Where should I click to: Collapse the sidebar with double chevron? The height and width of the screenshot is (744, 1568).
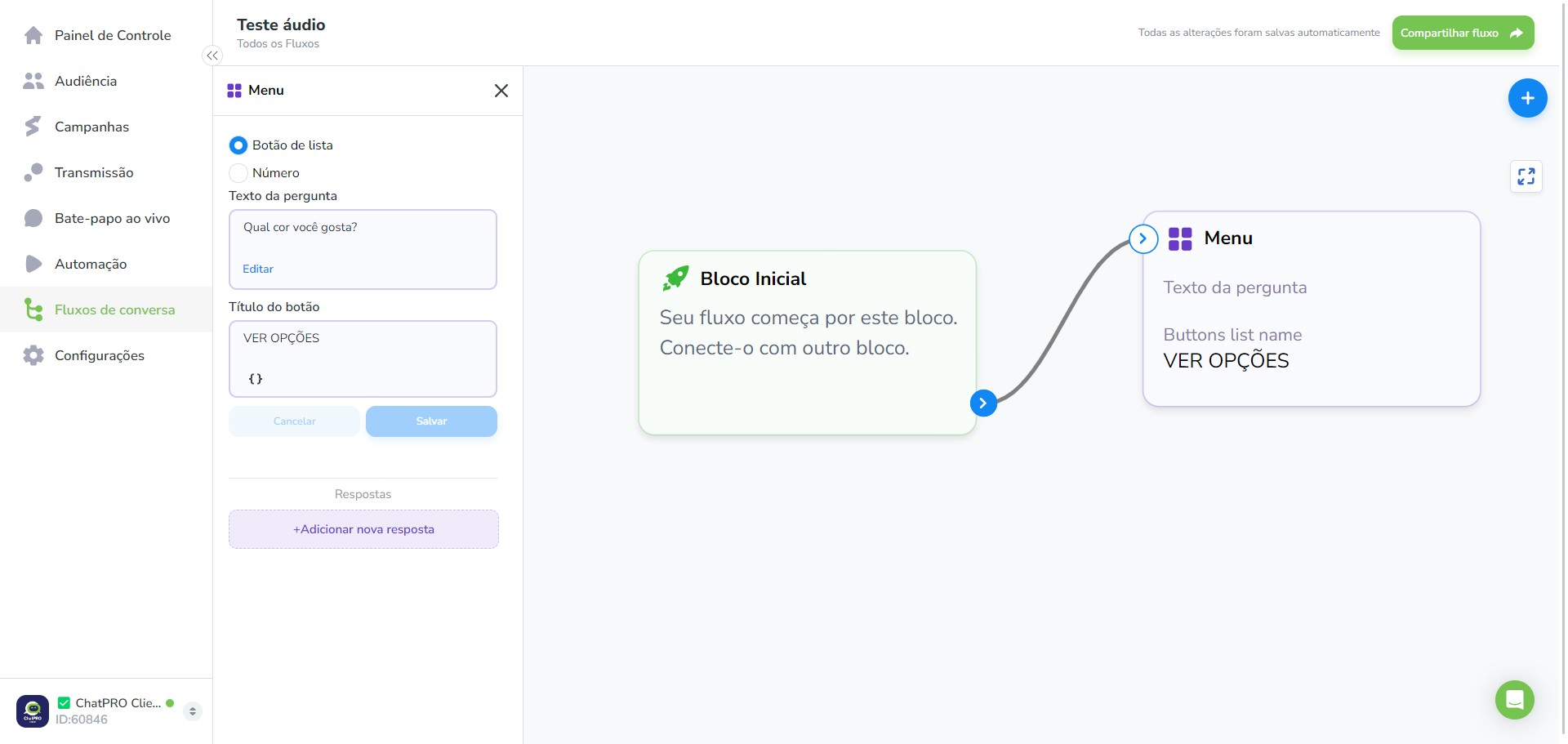[212, 56]
